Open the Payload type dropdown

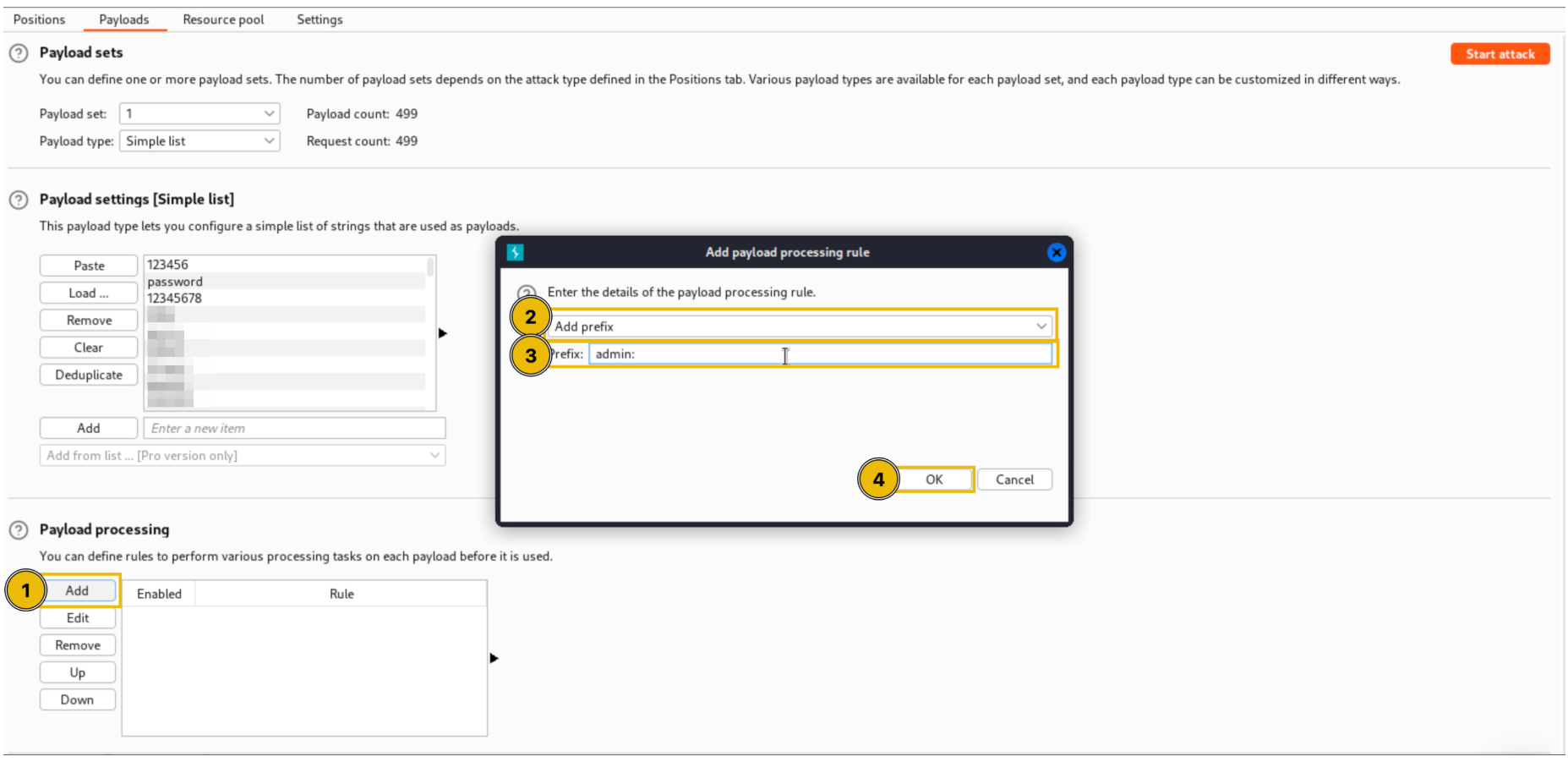199,141
